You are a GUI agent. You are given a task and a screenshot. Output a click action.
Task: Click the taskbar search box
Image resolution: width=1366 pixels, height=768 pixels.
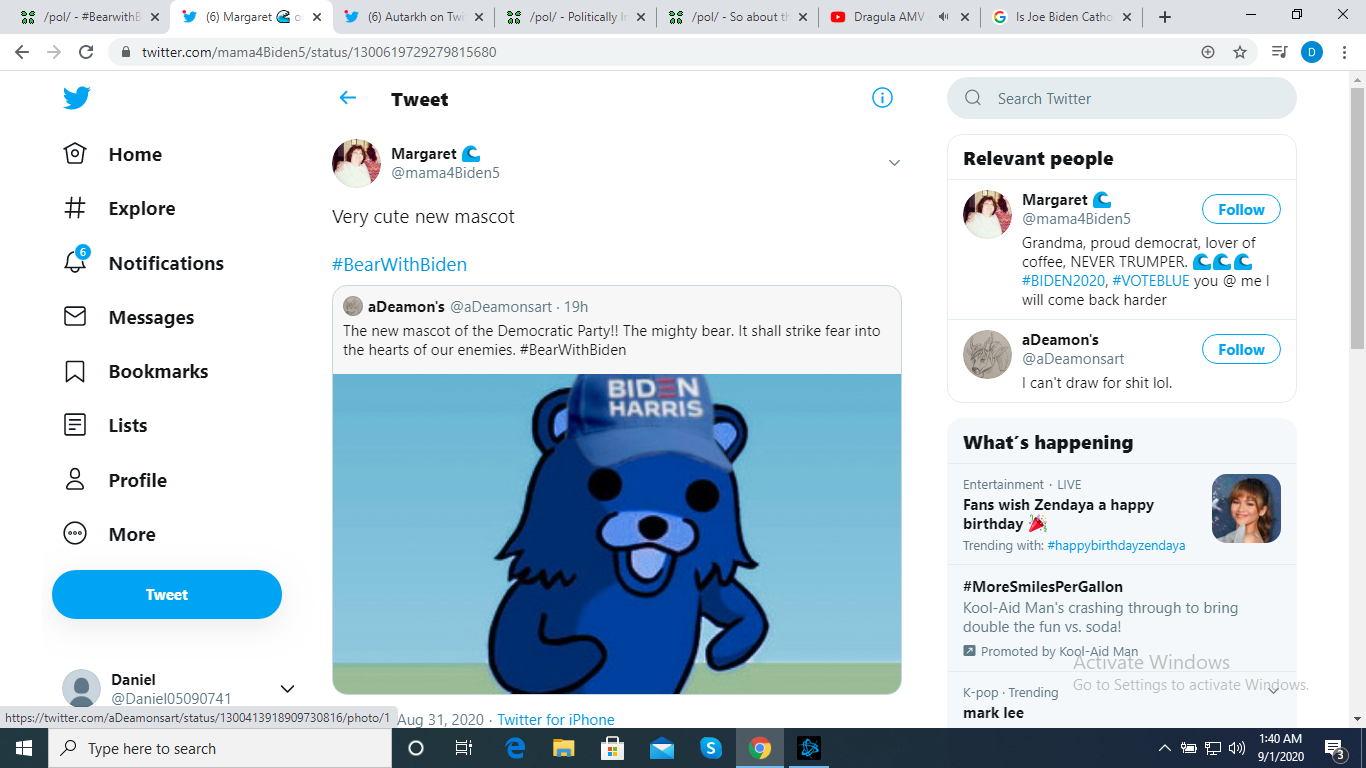(x=220, y=748)
